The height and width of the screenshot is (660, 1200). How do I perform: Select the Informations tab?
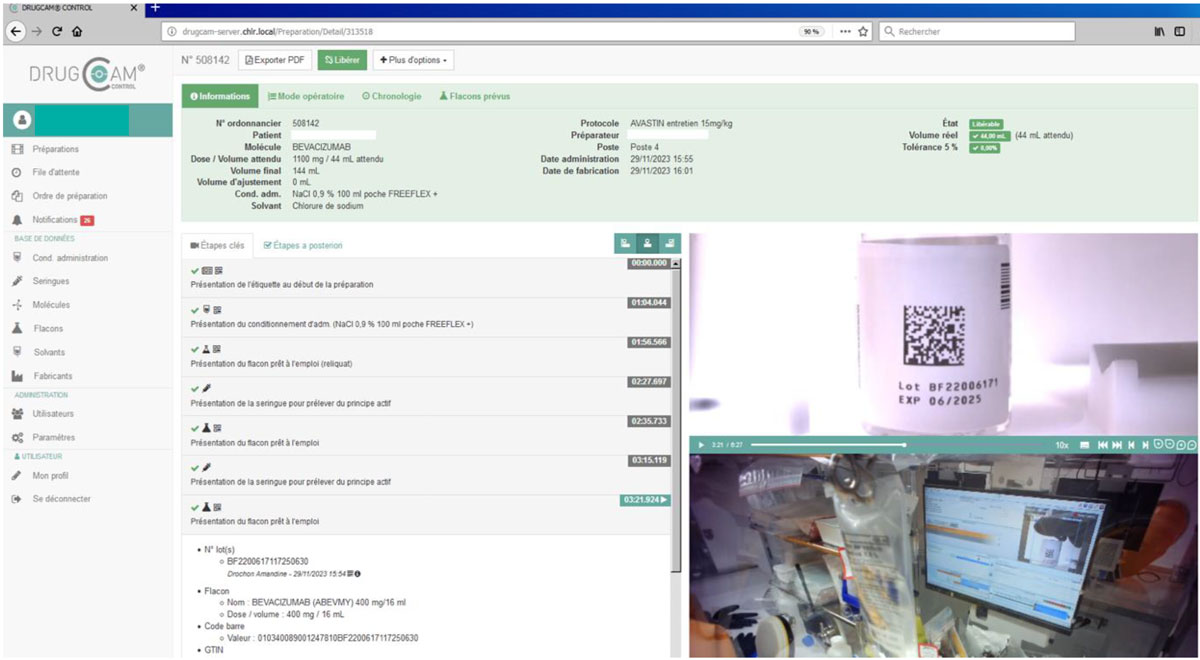point(220,97)
